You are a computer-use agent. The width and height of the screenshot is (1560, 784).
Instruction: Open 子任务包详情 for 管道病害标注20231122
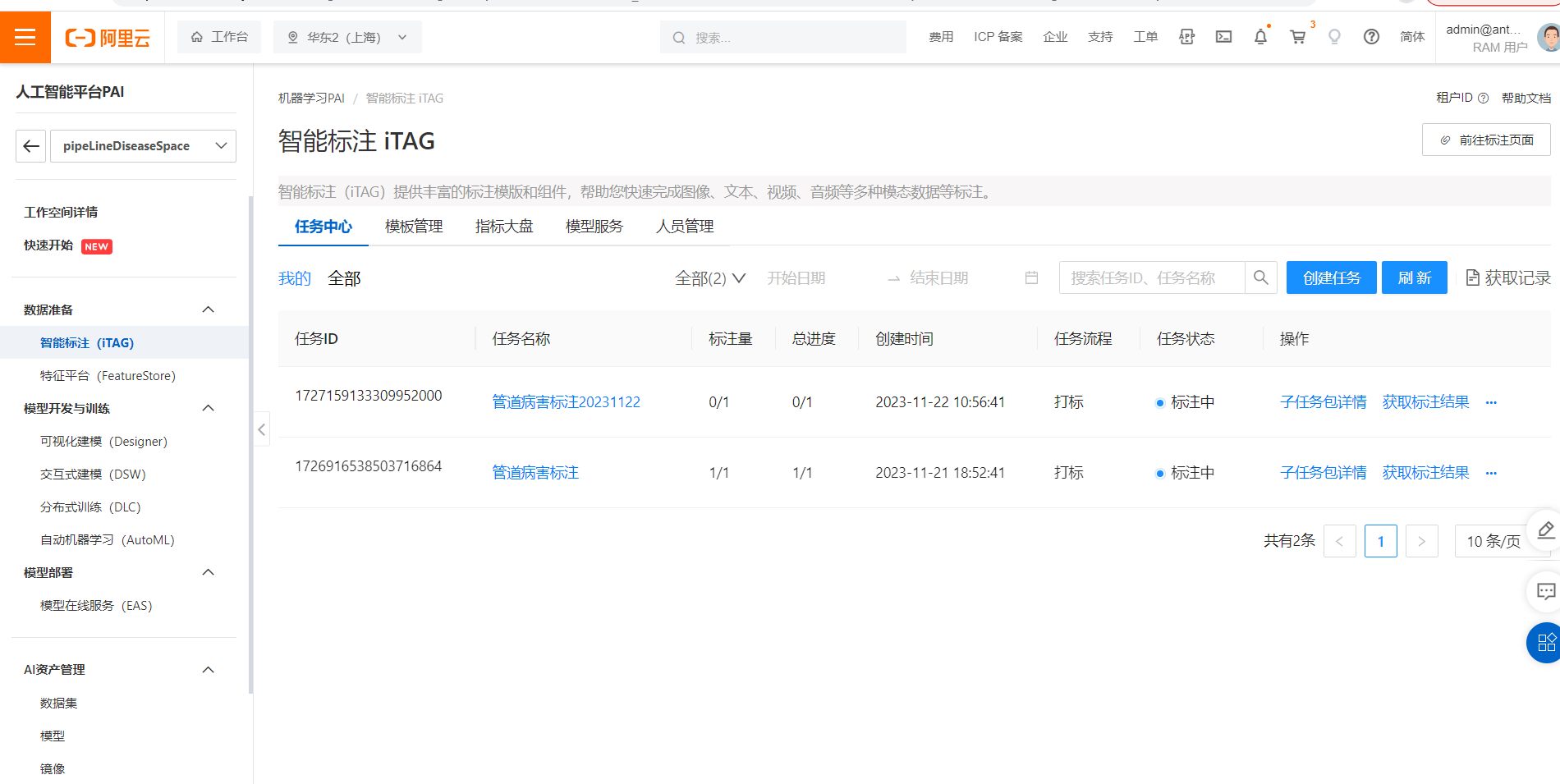click(x=1324, y=402)
